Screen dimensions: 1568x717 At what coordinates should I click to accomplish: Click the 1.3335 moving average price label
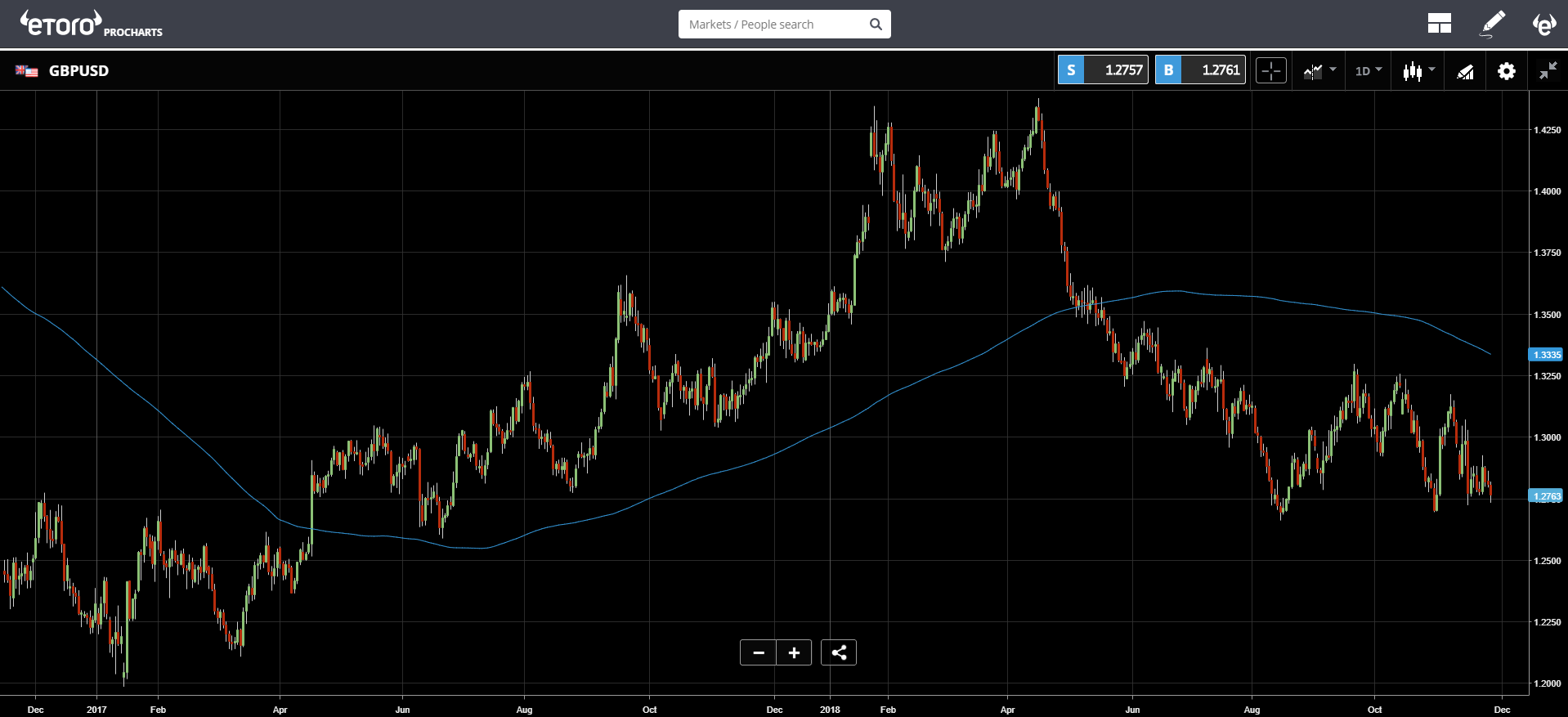click(x=1545, y=355)
